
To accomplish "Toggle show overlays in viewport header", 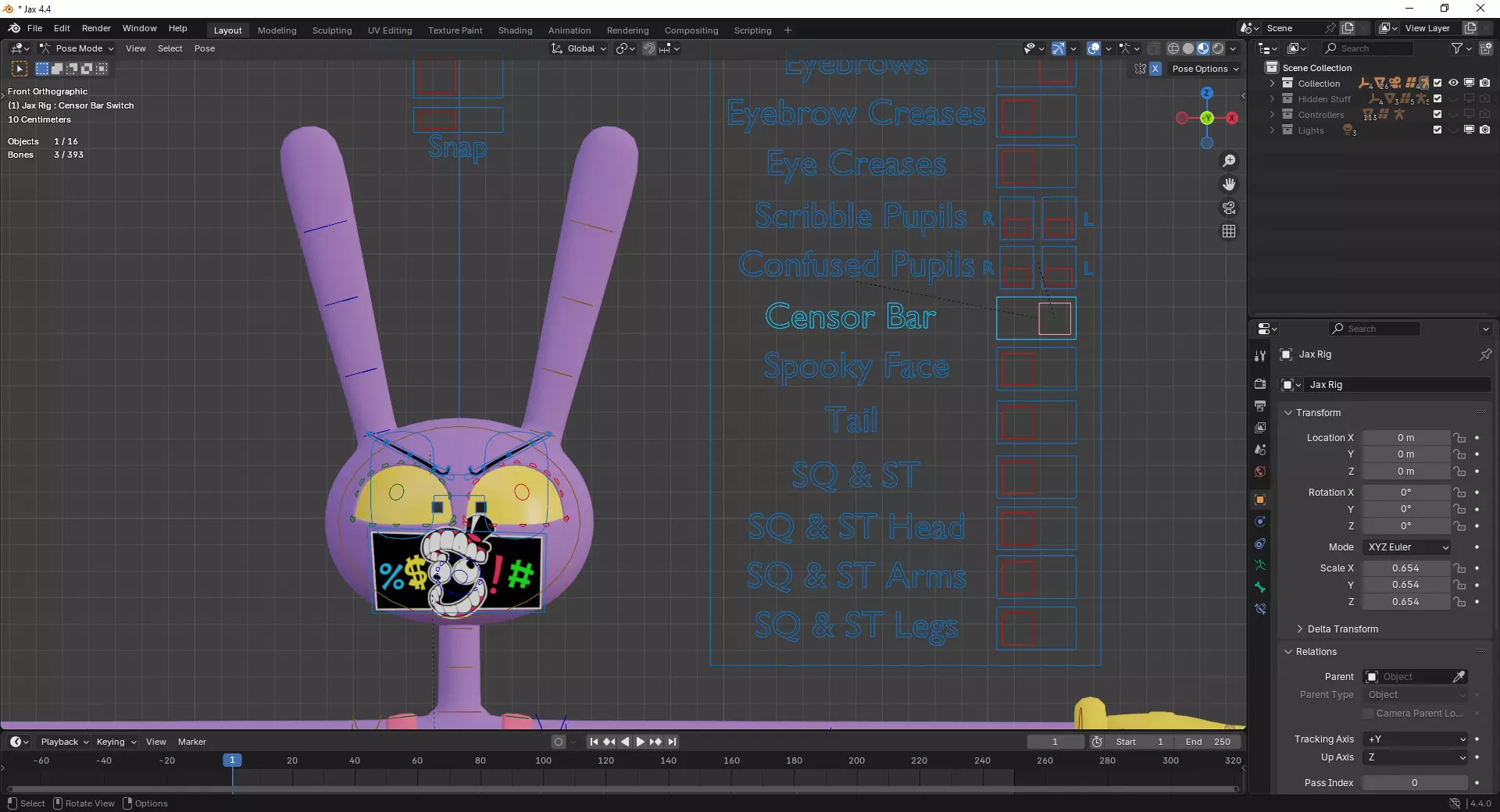I will pyautogui.click(x=1094, y=48).
